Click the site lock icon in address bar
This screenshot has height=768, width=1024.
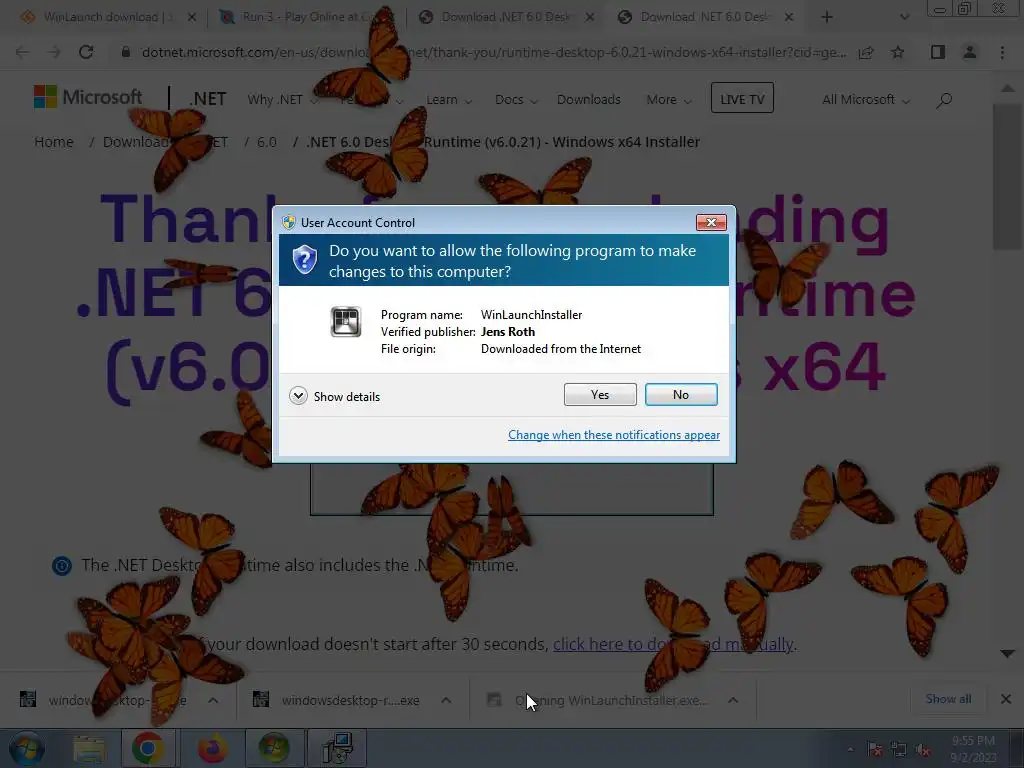click(125, 52)
